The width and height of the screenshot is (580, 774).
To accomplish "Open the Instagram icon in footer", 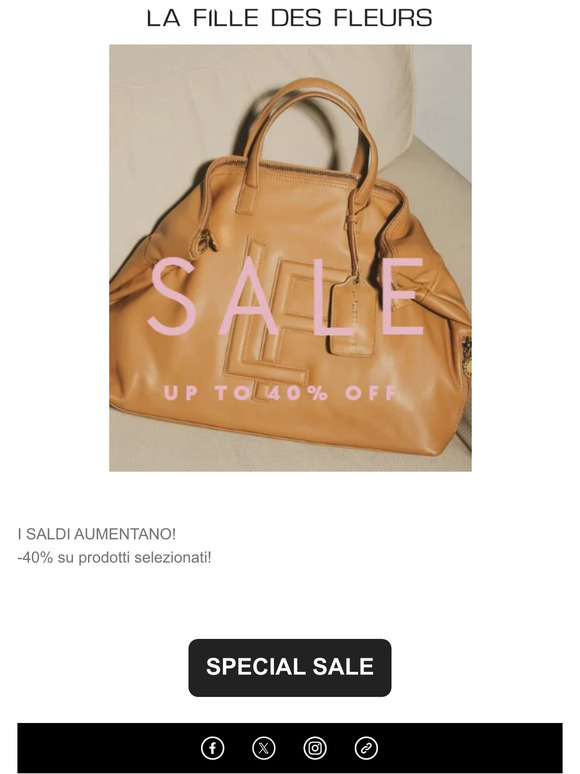I will click(x=315, y=748).
